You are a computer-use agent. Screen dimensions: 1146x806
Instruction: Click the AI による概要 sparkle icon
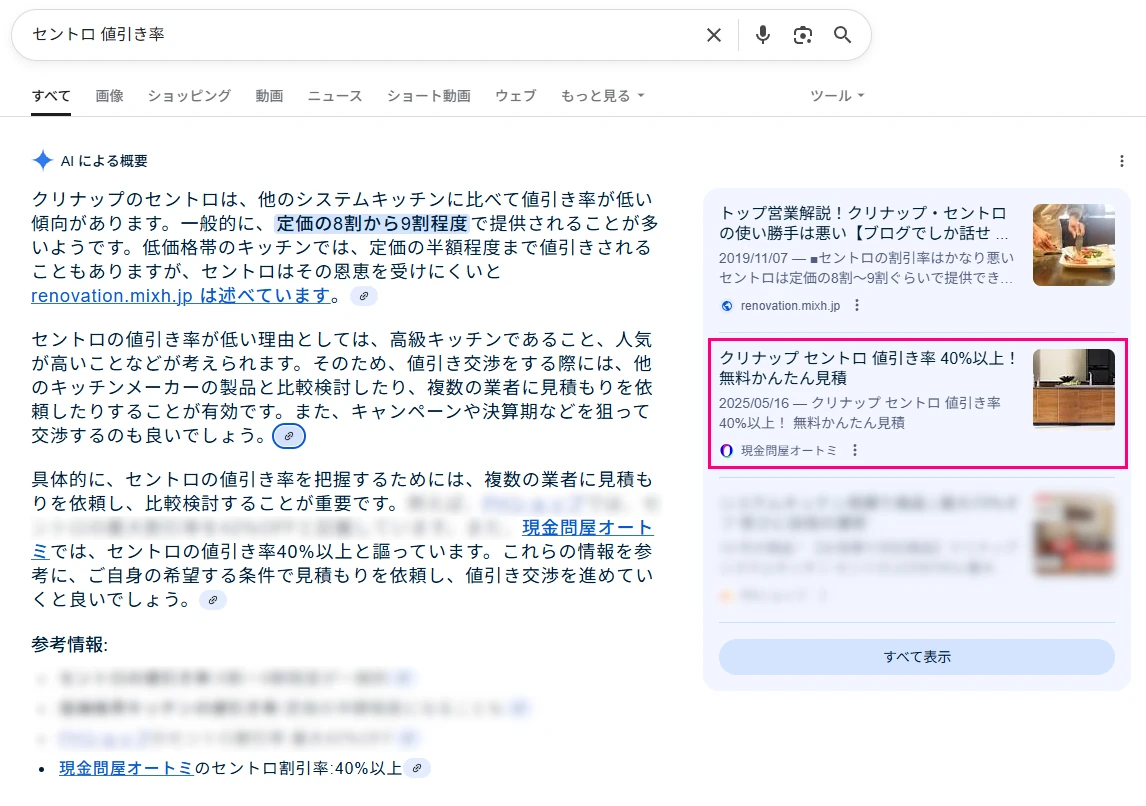point(42,160)
